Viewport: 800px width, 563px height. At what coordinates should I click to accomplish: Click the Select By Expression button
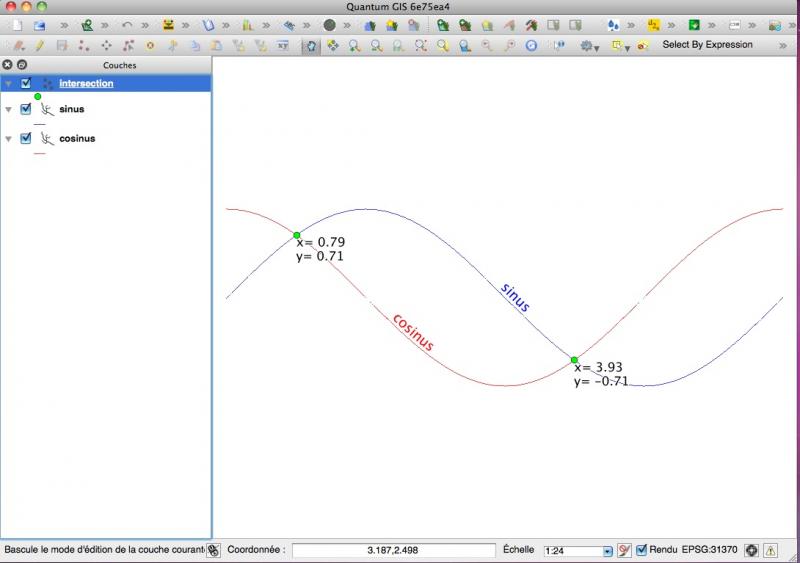pyautogui.click(x=707, y=45)
